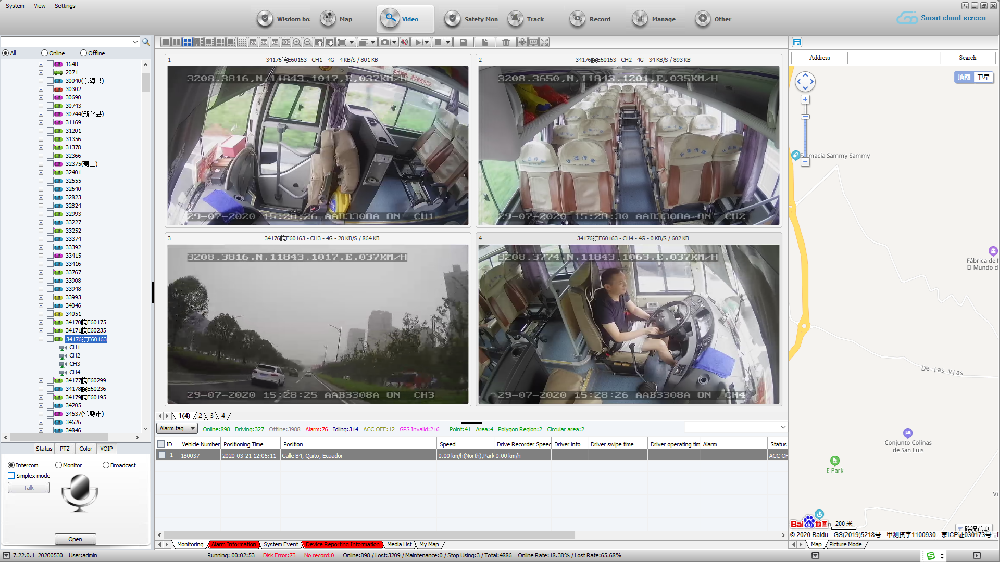Open the Wisdom board module icon
This screenshot has height=562, width=1000.
pos(265,18)
